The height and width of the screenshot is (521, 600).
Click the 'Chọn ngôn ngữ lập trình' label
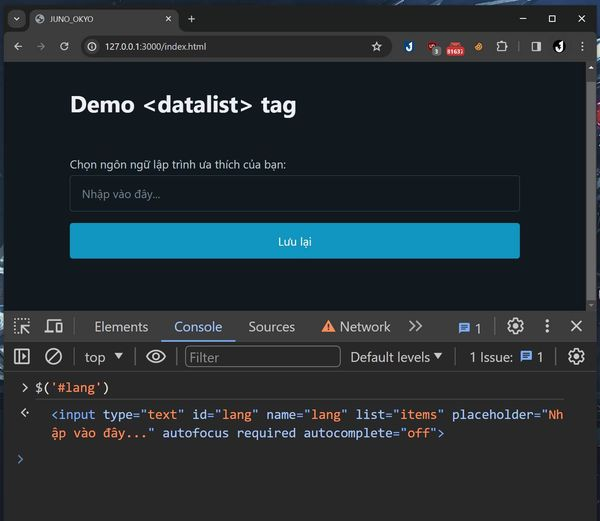178,164
